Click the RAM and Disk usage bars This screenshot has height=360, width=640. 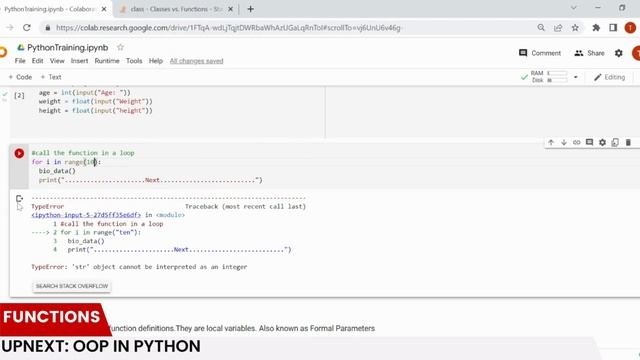(x=549, y=77)
